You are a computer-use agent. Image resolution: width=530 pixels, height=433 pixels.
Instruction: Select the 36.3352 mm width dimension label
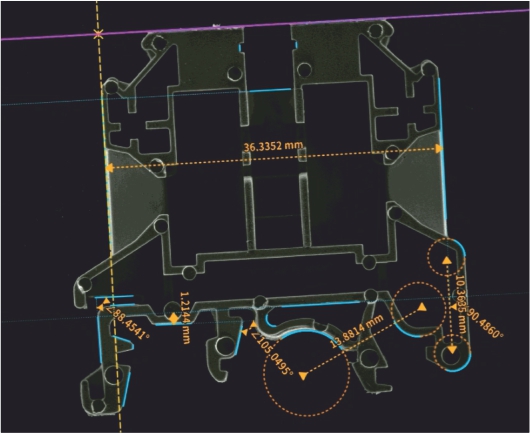[273, 146]
